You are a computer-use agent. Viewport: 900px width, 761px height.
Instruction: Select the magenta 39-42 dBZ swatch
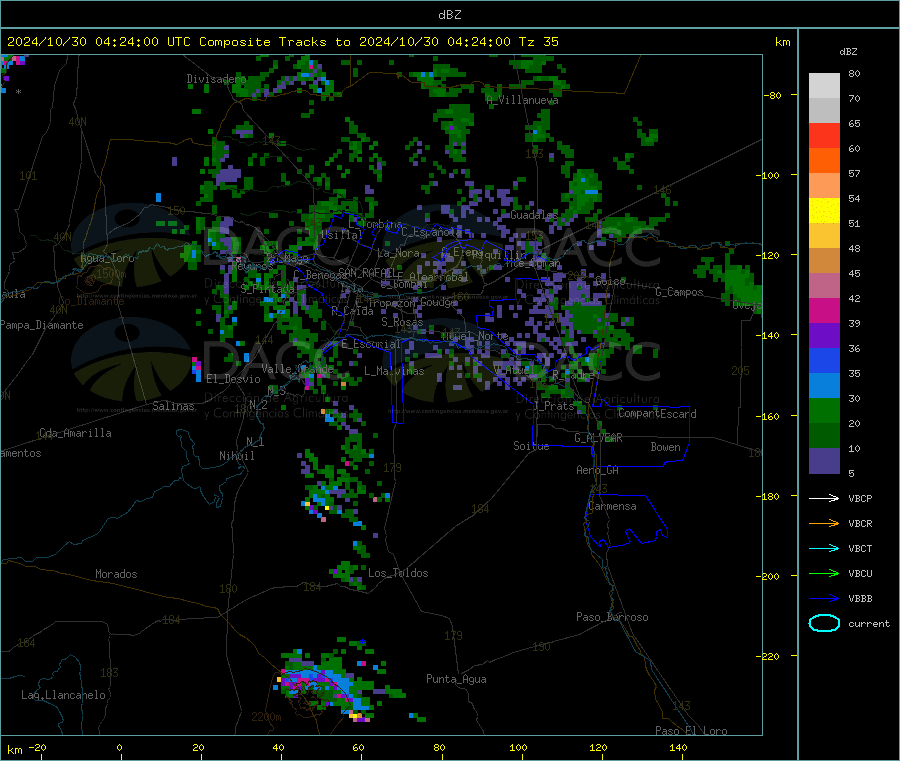tap(824, 310)
